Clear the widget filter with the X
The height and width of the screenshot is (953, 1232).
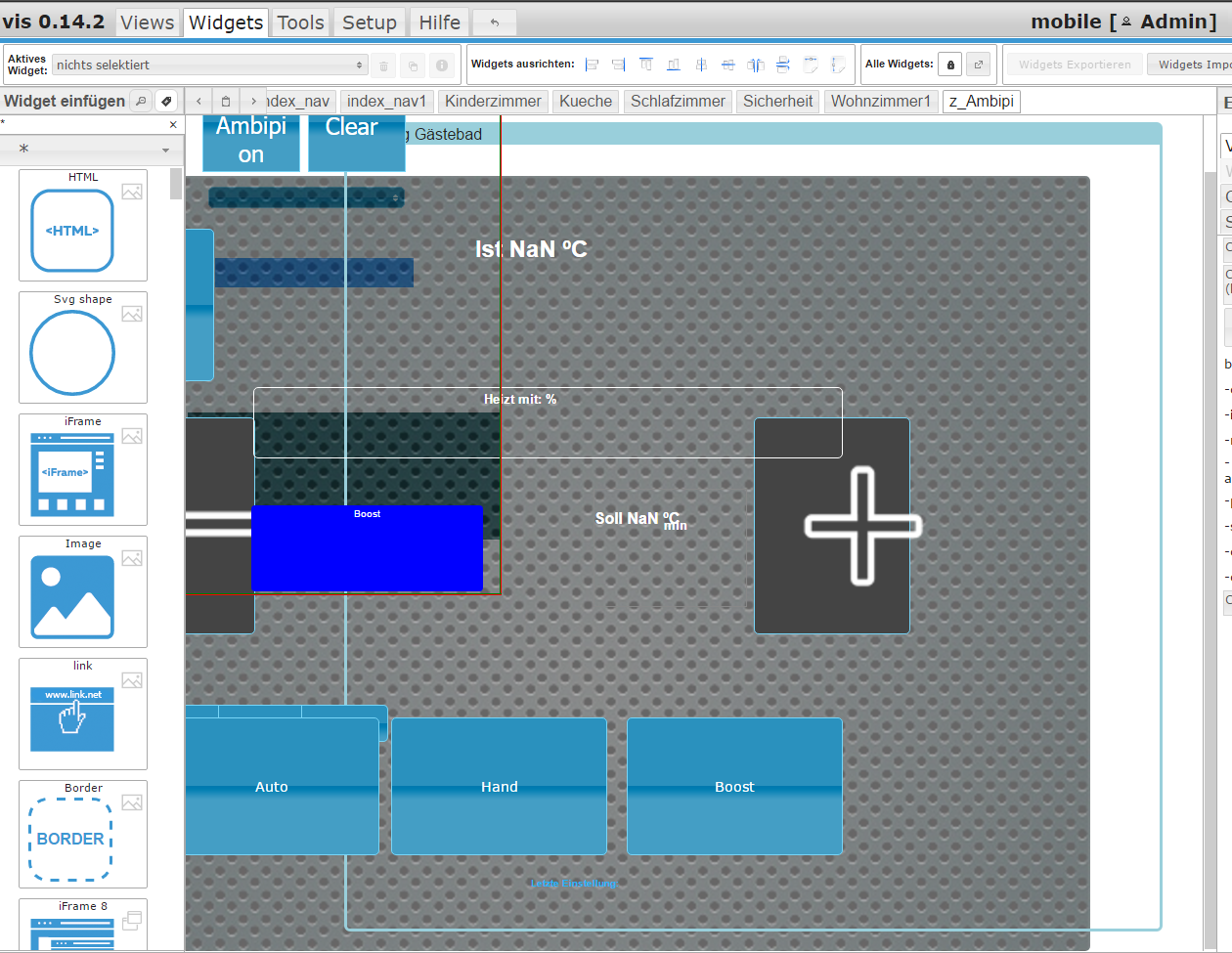[x=173, y=124]
